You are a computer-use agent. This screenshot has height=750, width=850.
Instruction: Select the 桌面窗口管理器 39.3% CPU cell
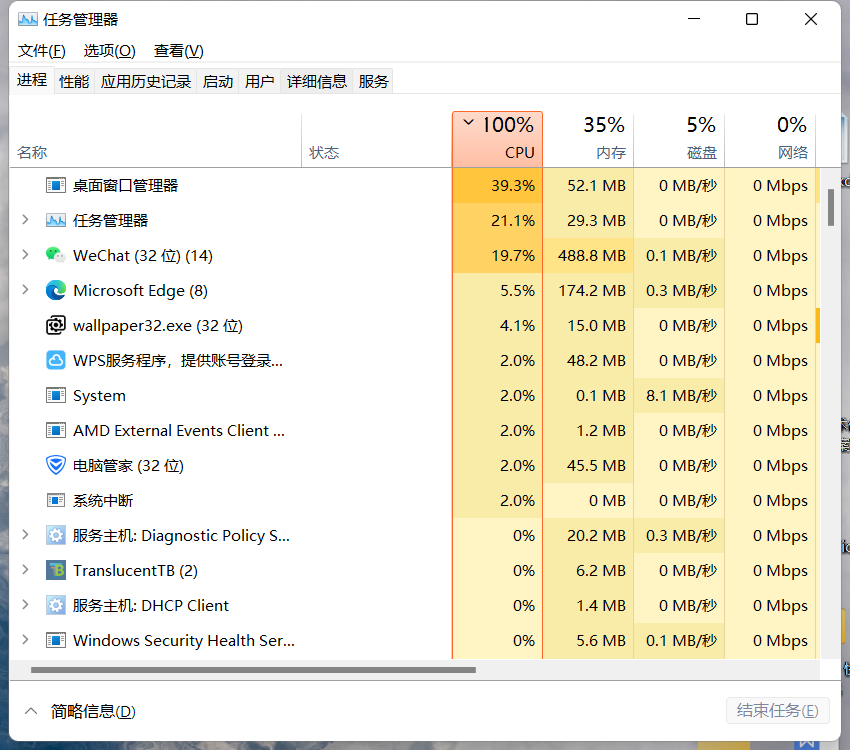498,185
